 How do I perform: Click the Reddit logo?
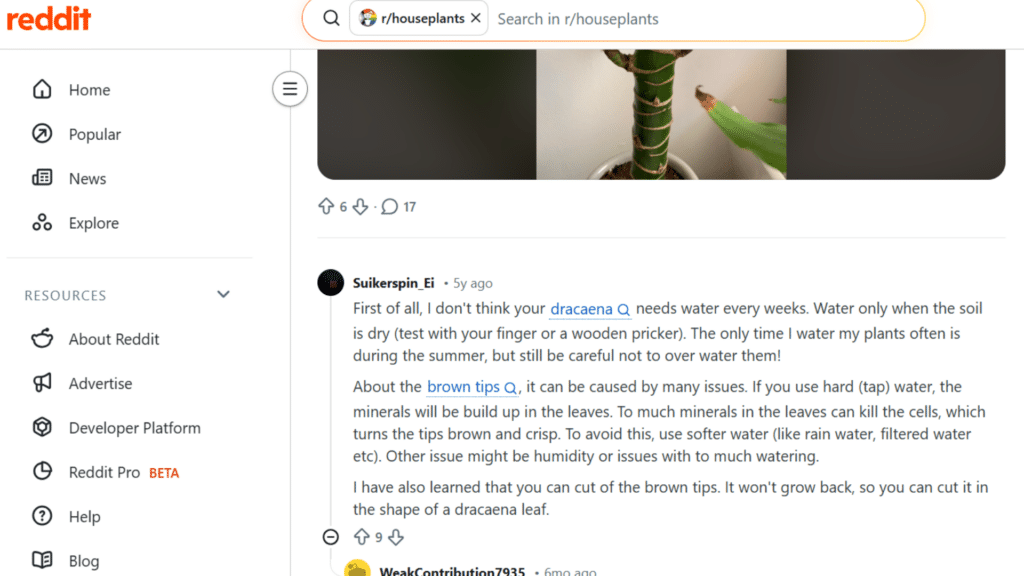click(49, 17)
